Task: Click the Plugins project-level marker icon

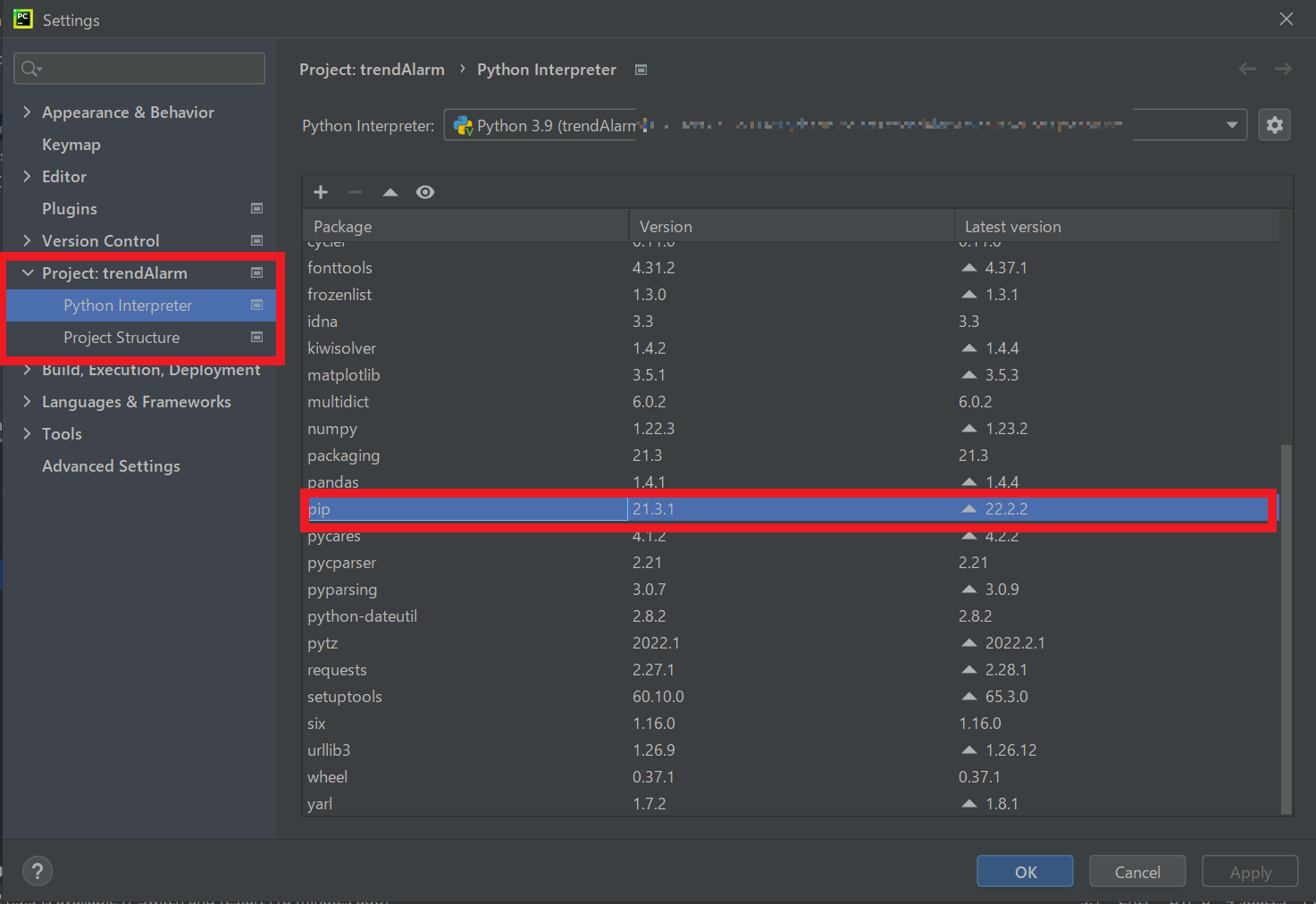Action: (x=257, y=208)
